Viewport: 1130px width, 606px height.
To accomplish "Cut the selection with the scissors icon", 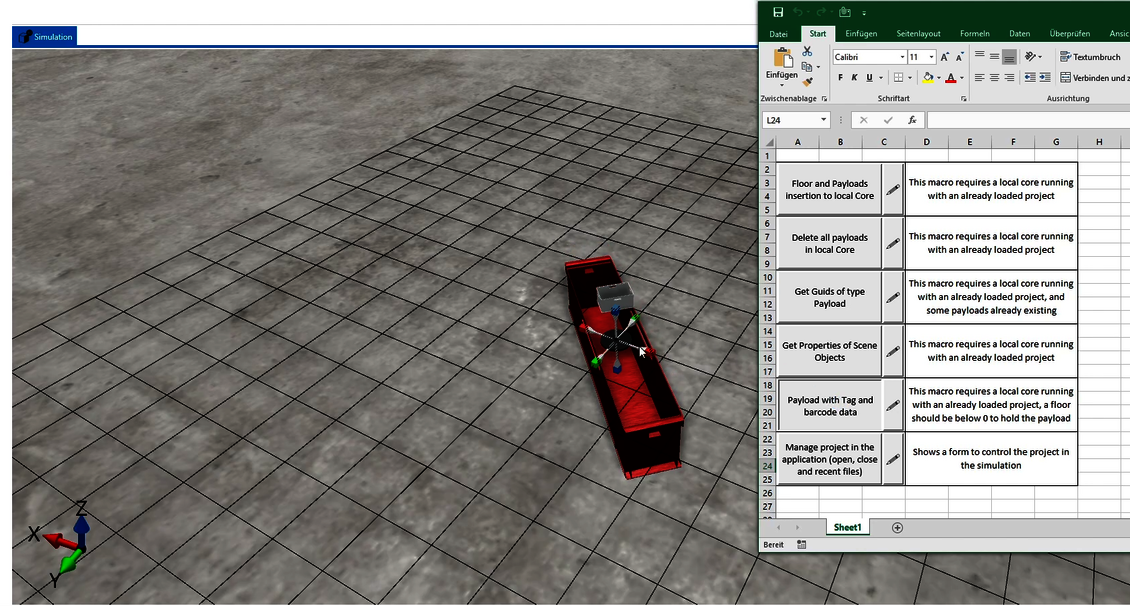I will [x=807, y=51].
